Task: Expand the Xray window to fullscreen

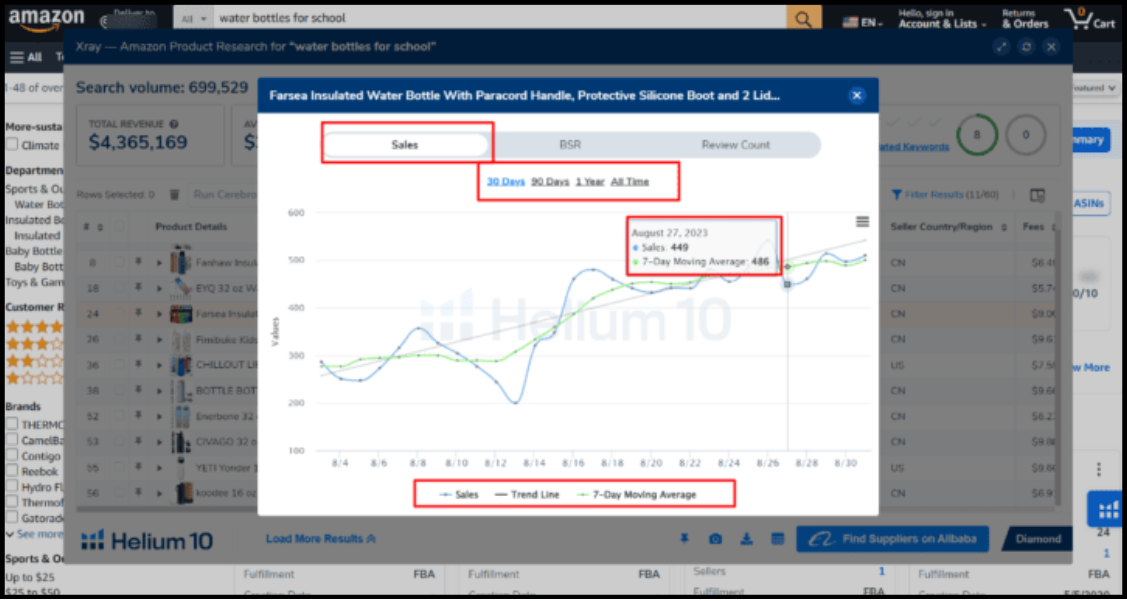Action: coord(1001,47)
